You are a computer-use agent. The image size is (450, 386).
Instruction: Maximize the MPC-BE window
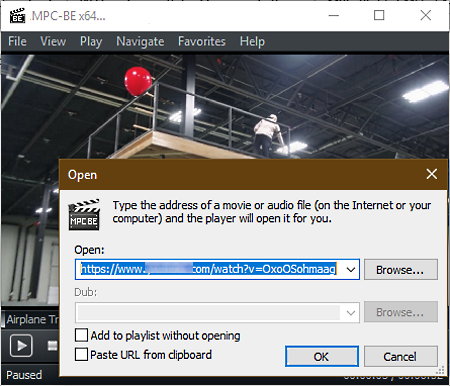coord(379,15)
